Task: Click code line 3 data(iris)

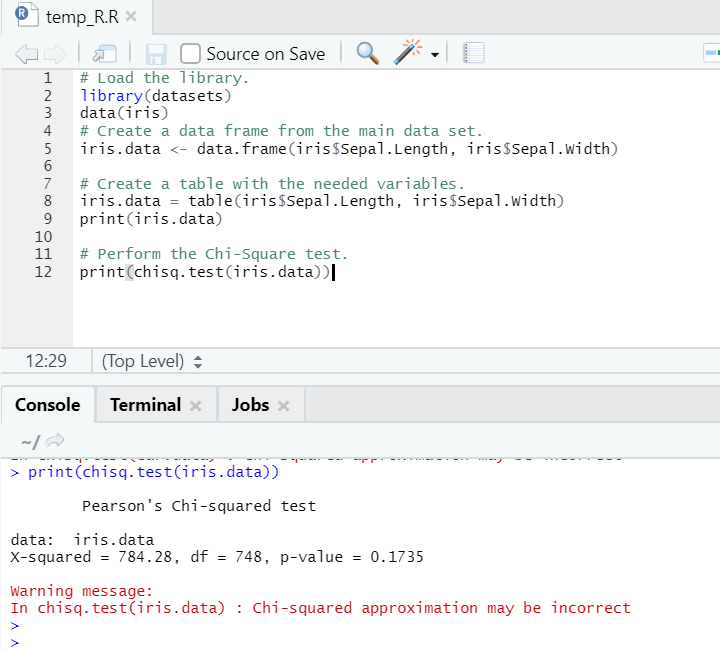Action: coord(124,113)
